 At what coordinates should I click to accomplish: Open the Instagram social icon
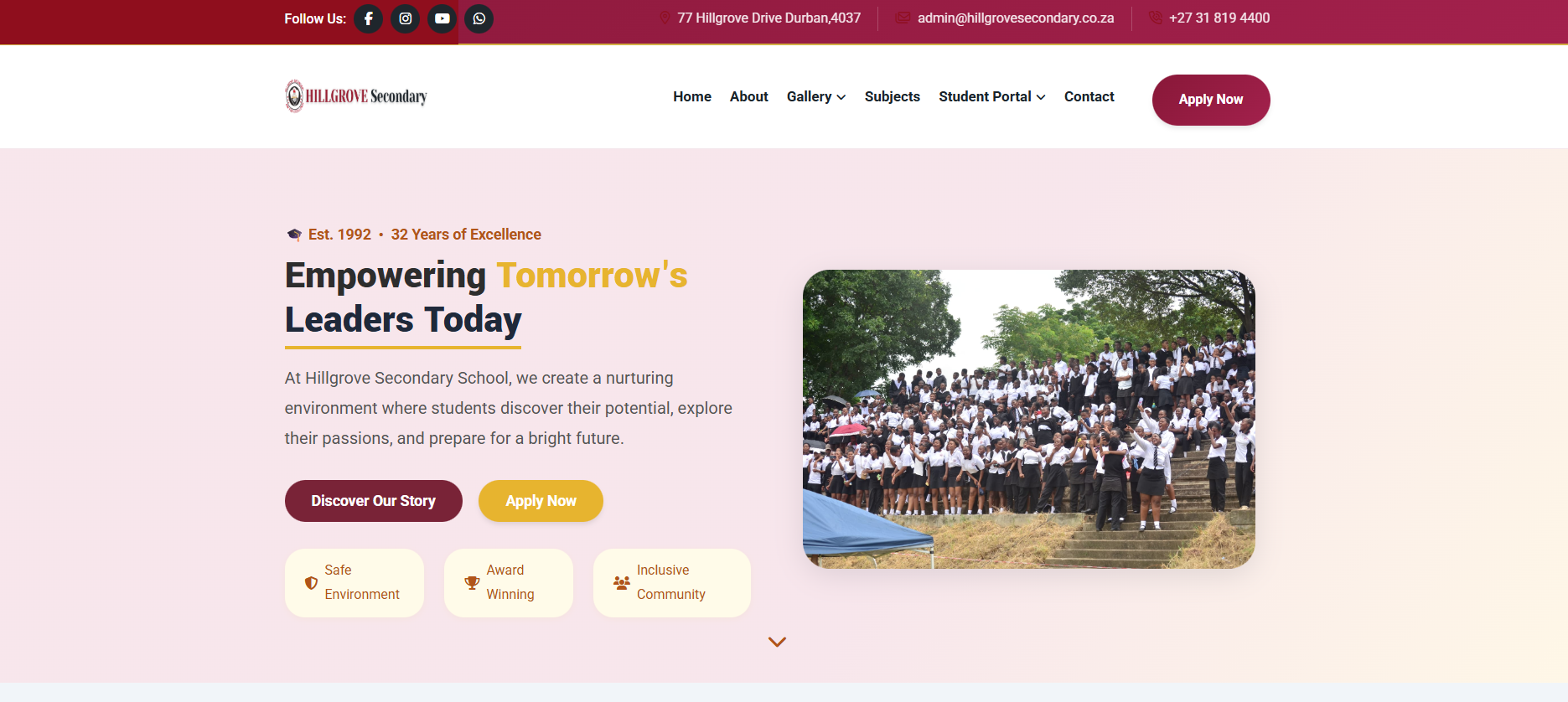click(405, 18)
